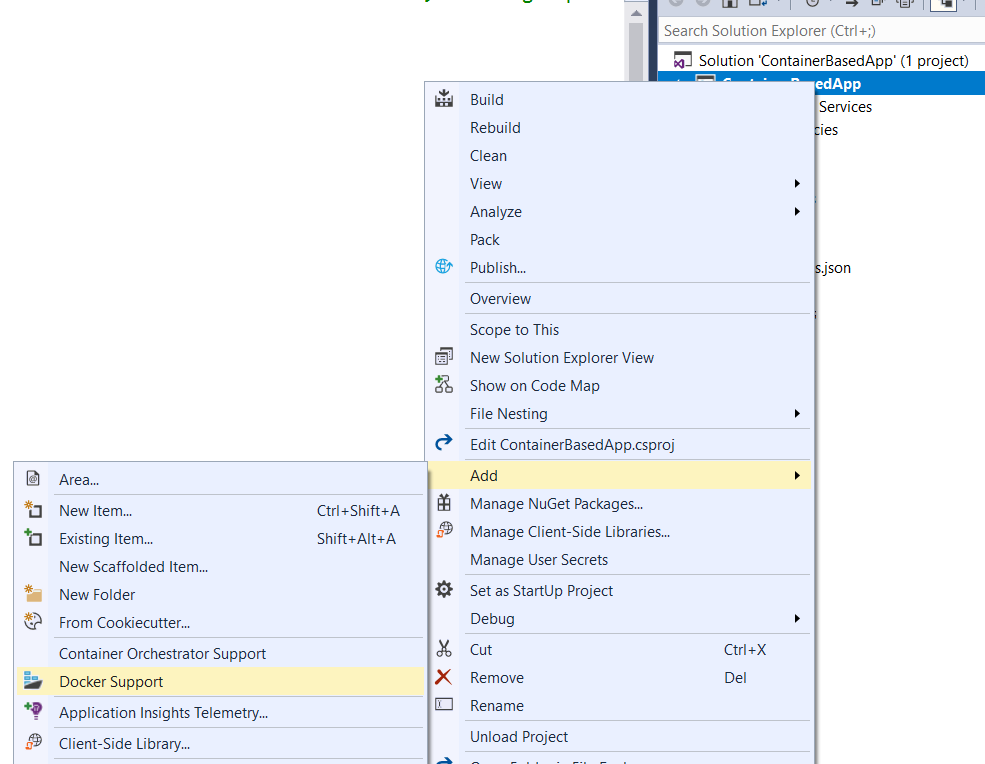Click the Client-Side Library icon
Viewport: 985px width, 764px height.
[x=33, y=742]
